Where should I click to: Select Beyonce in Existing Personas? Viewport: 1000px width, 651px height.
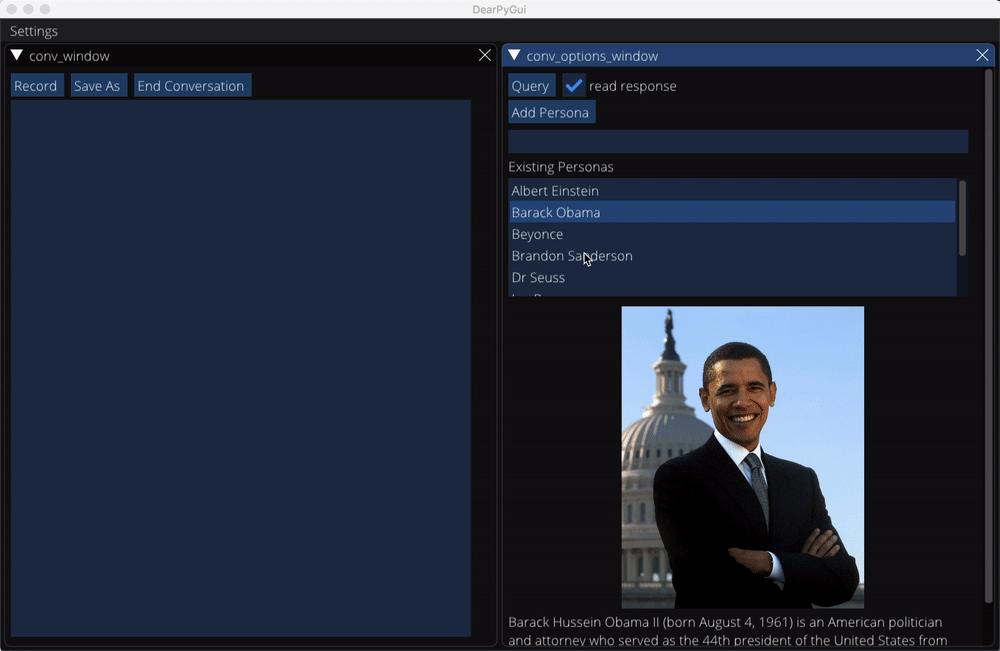(x=537, y=234)
